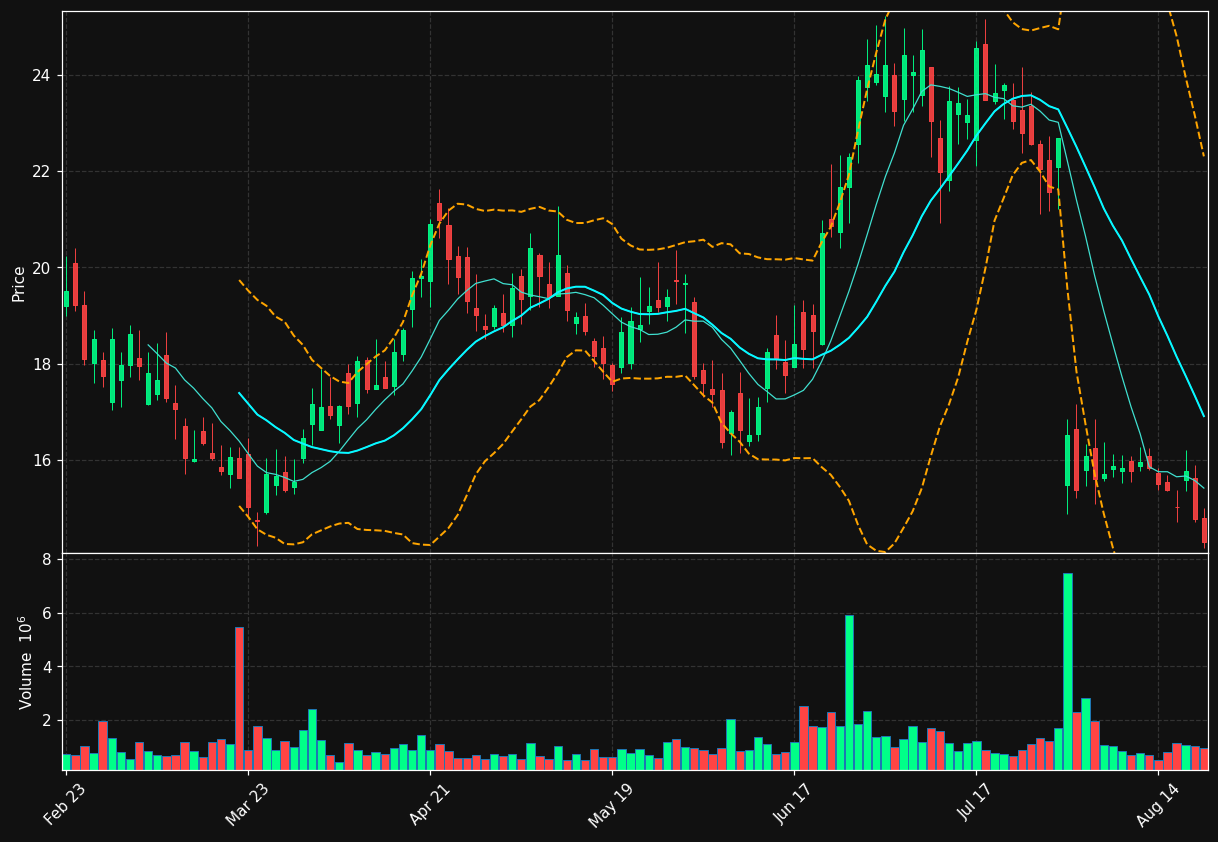The image size is (1218, 842).
Task: Click the 'Apr 21' date label
Action: (x=429, y=804)
